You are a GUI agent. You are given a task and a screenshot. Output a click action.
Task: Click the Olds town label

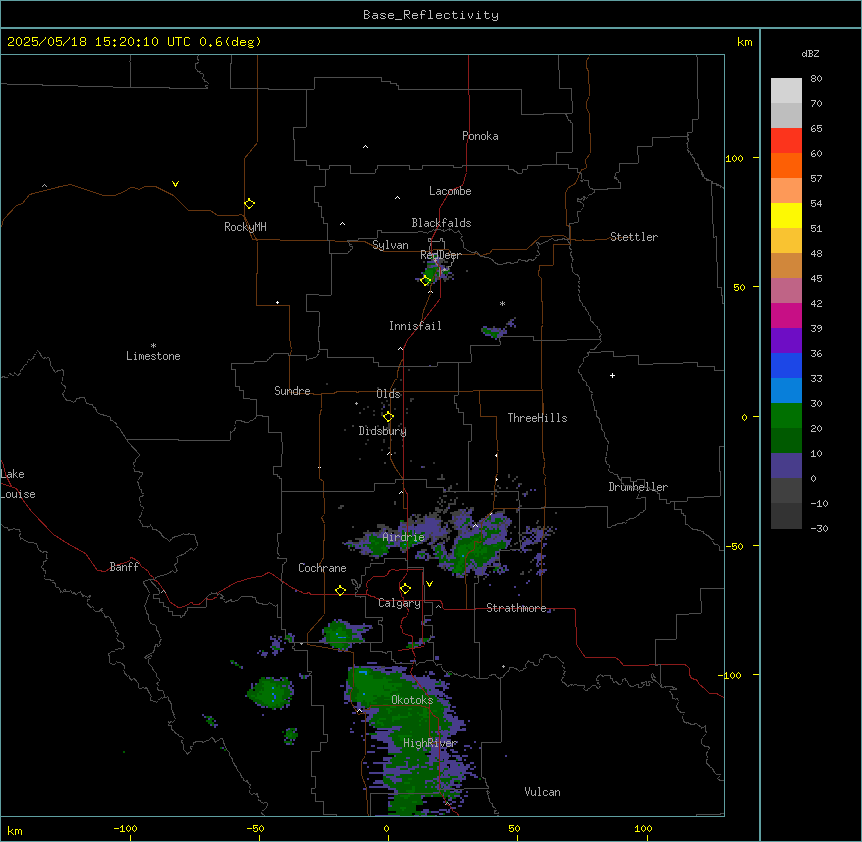tap(388, 394)
